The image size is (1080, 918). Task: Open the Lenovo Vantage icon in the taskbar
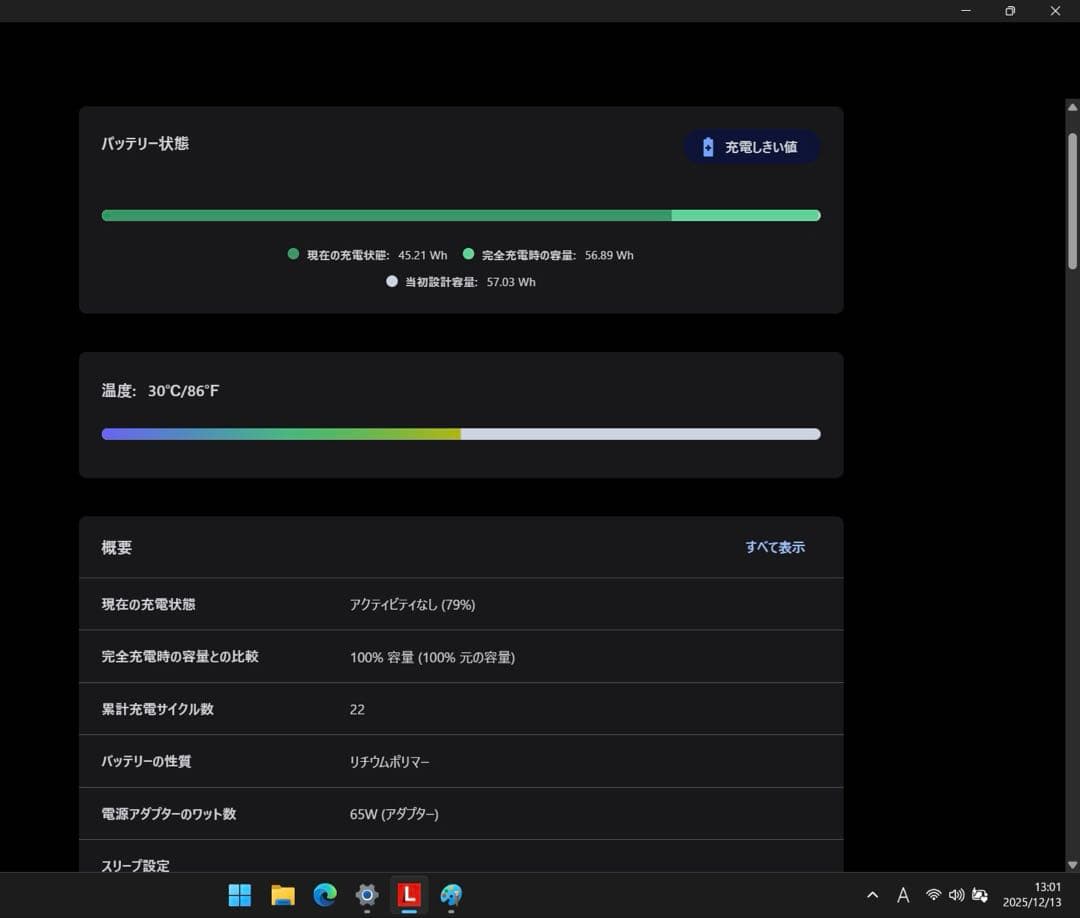[409, 895]
